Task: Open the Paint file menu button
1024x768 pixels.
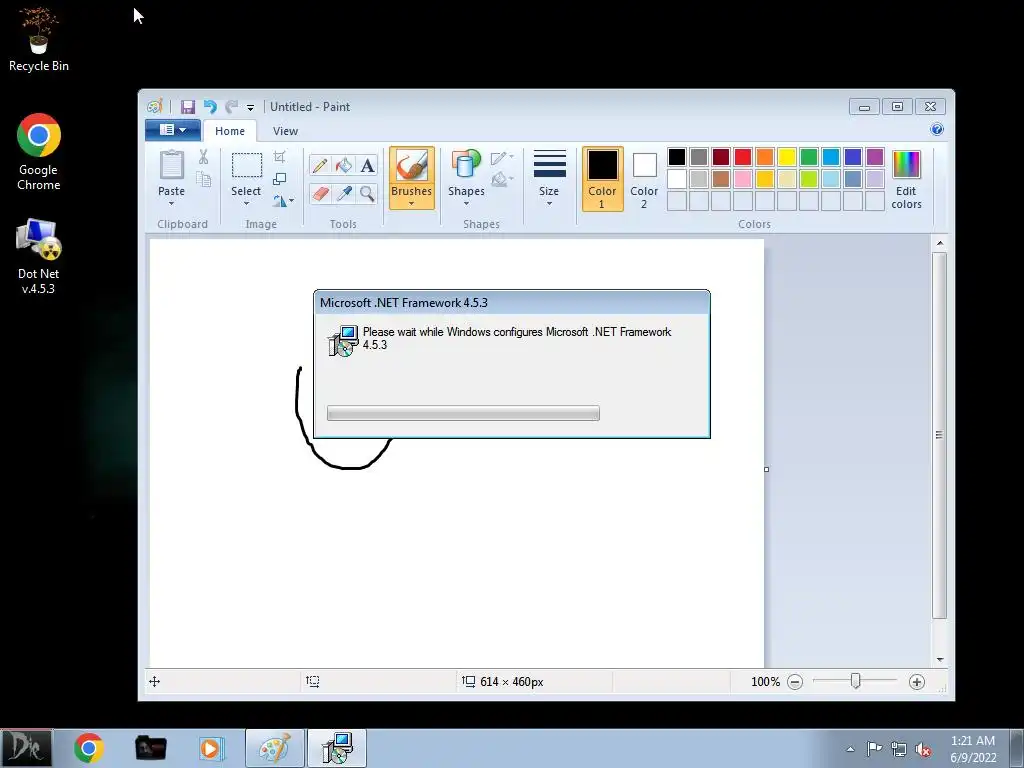Action: pos(172,130)
